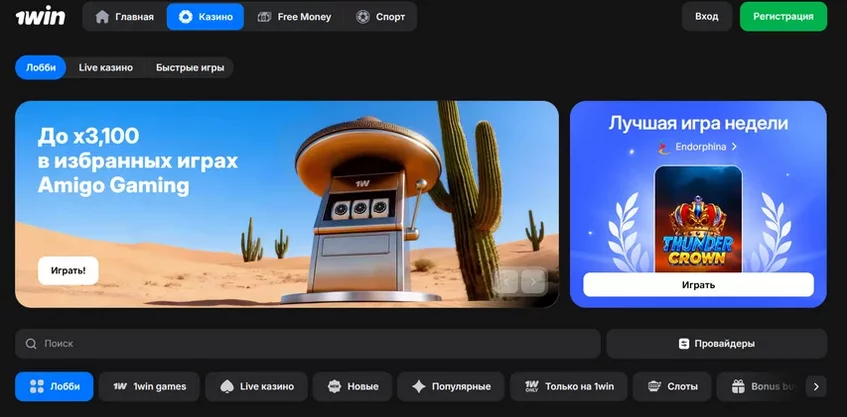Show previous banner slide arrow
The image size is (847, 417).
[506, 282]
